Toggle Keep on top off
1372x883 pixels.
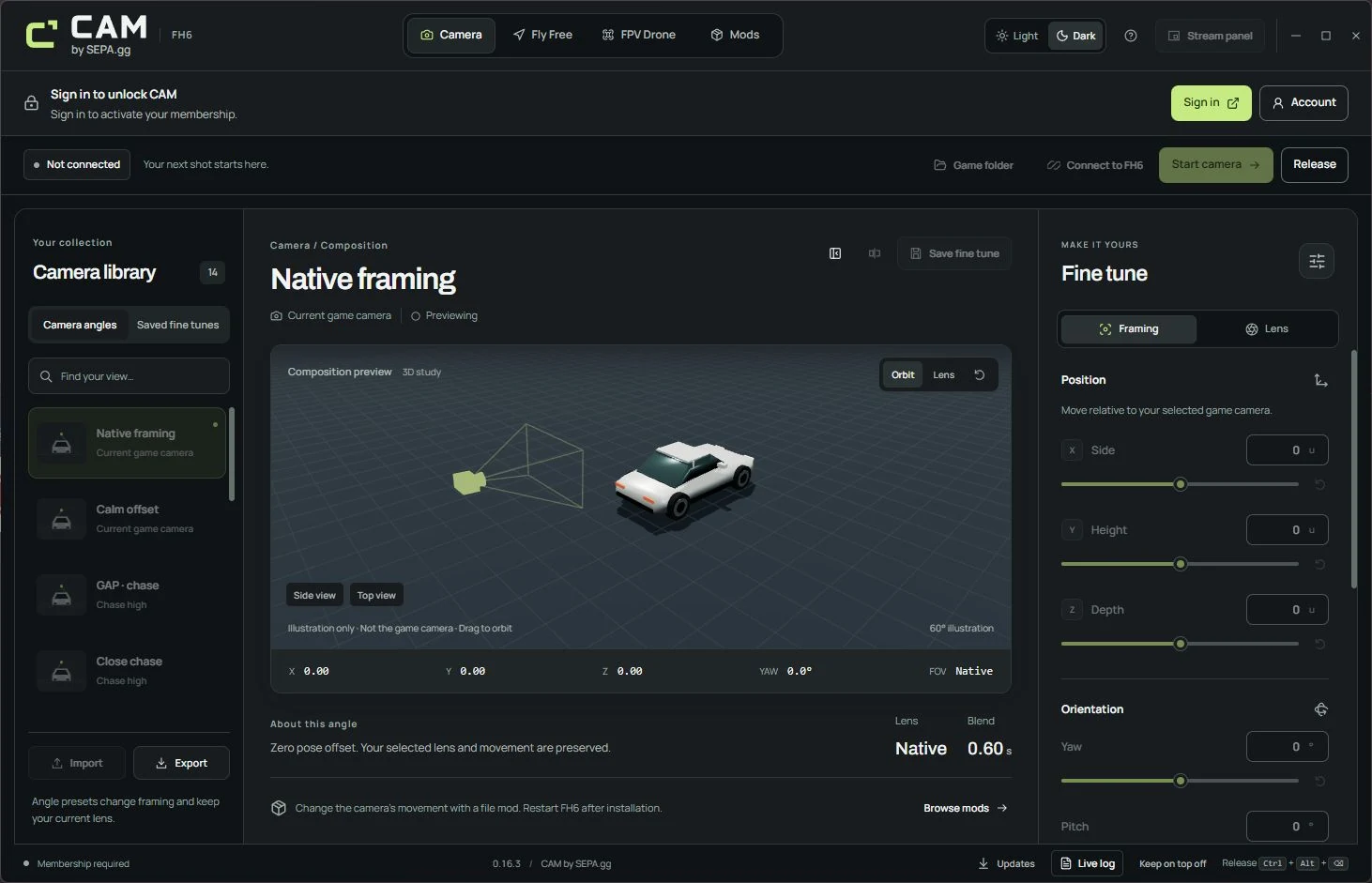pyautogui.click(x=1172, y=863)
